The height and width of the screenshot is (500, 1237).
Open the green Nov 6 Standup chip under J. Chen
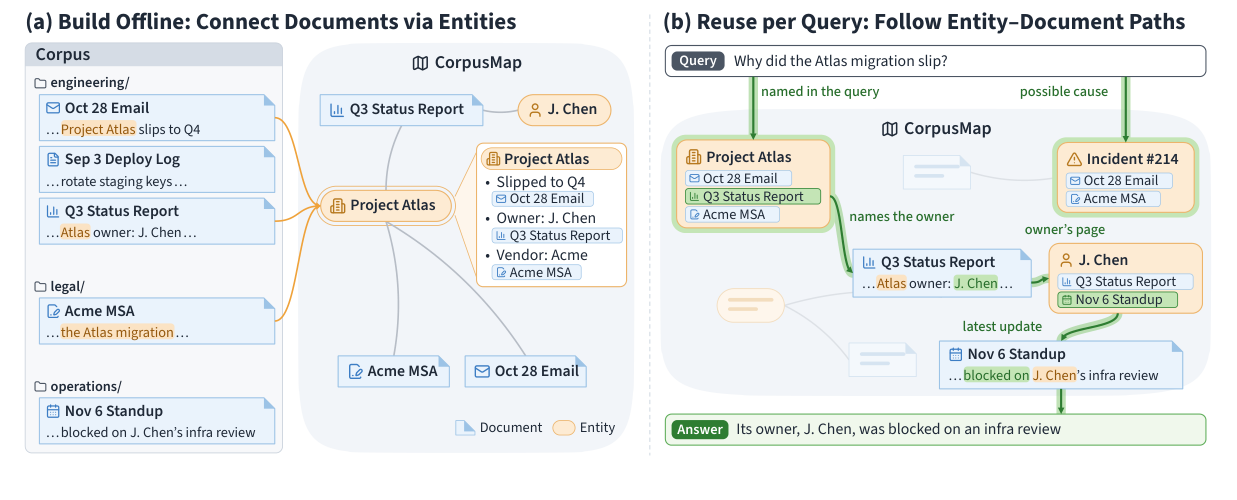(x=1117, y=300)
